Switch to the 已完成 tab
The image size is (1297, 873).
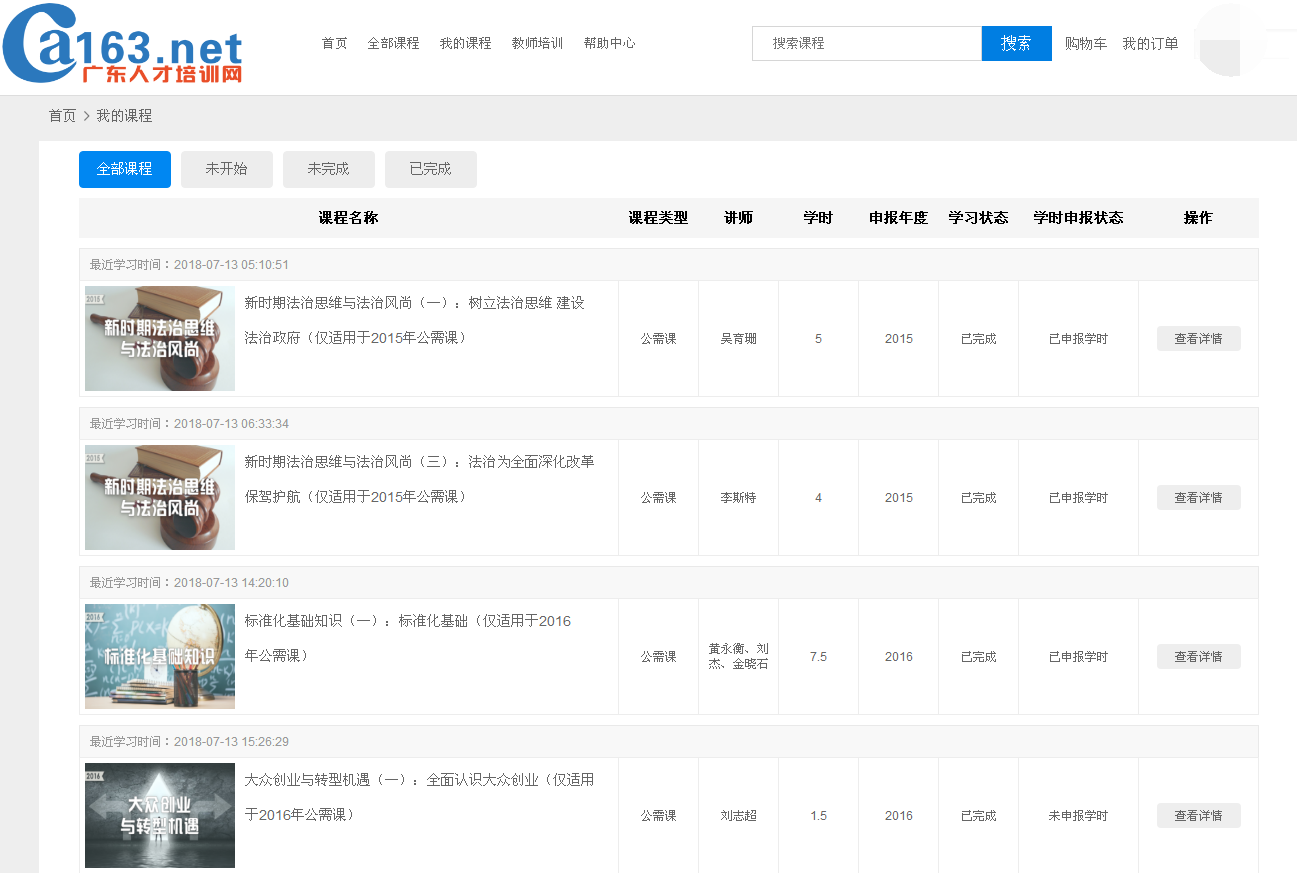click(x=430, y=169)
